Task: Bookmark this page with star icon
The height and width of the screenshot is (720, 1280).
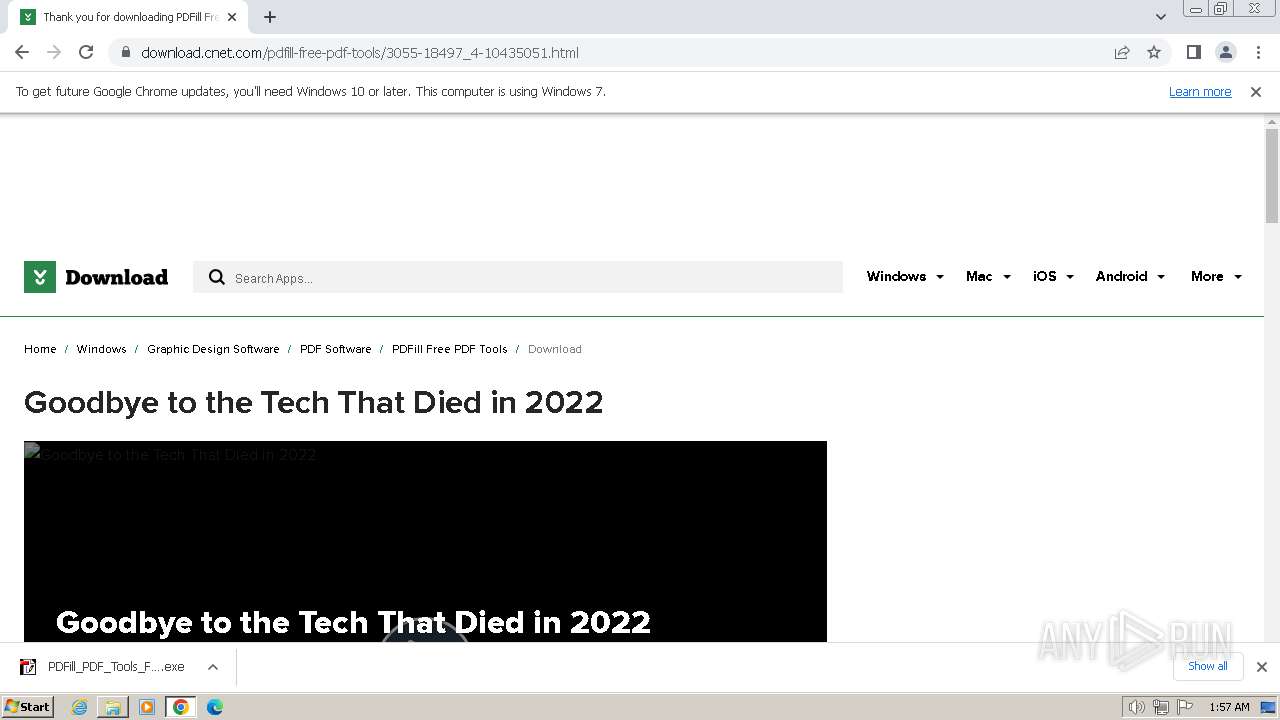Action: [x=1154, y=52]
